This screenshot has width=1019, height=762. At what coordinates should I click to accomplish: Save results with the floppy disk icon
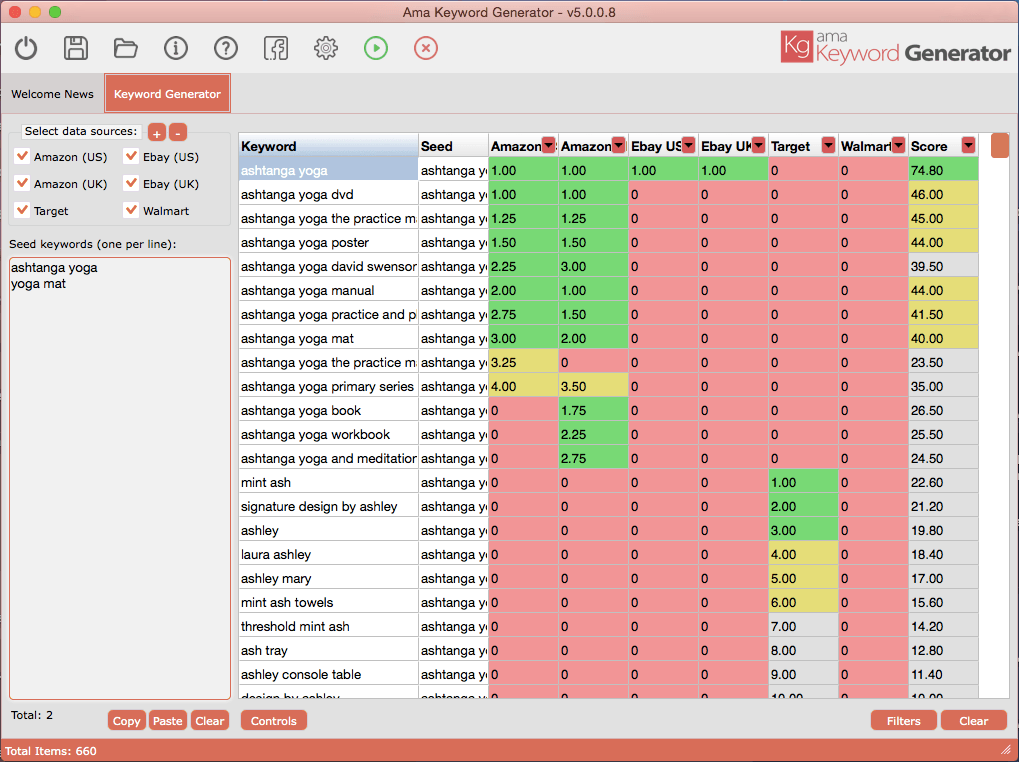coord(76,48)
